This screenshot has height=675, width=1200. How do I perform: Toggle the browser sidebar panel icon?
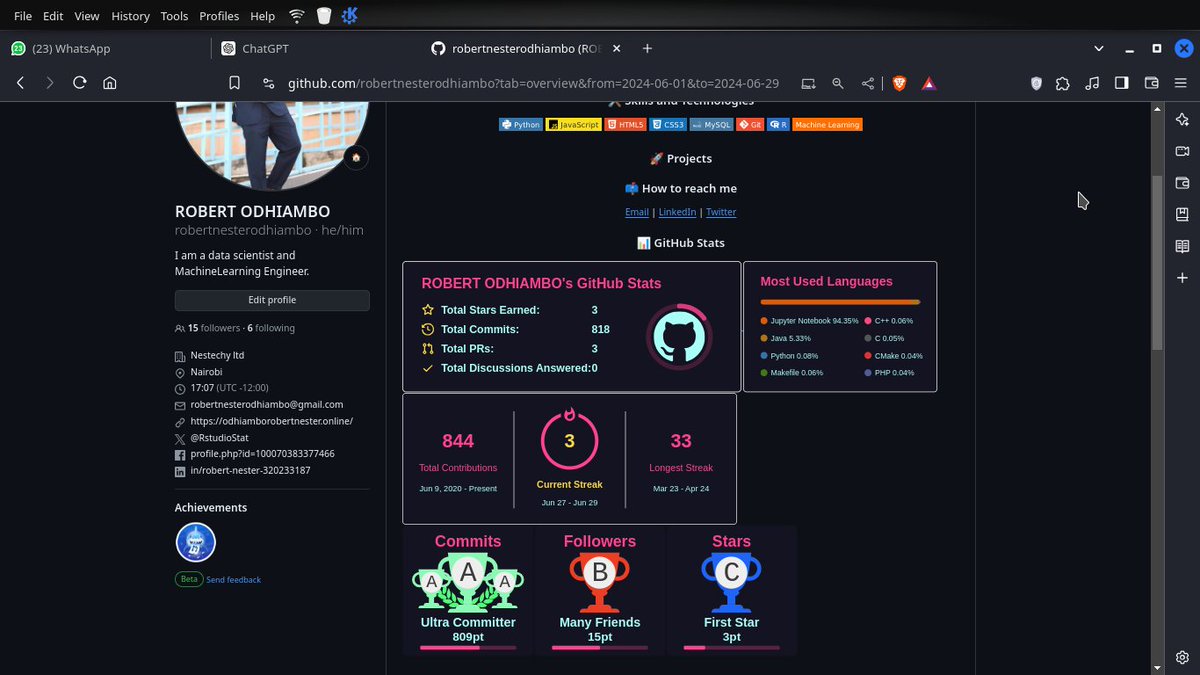click(1122, 84)
